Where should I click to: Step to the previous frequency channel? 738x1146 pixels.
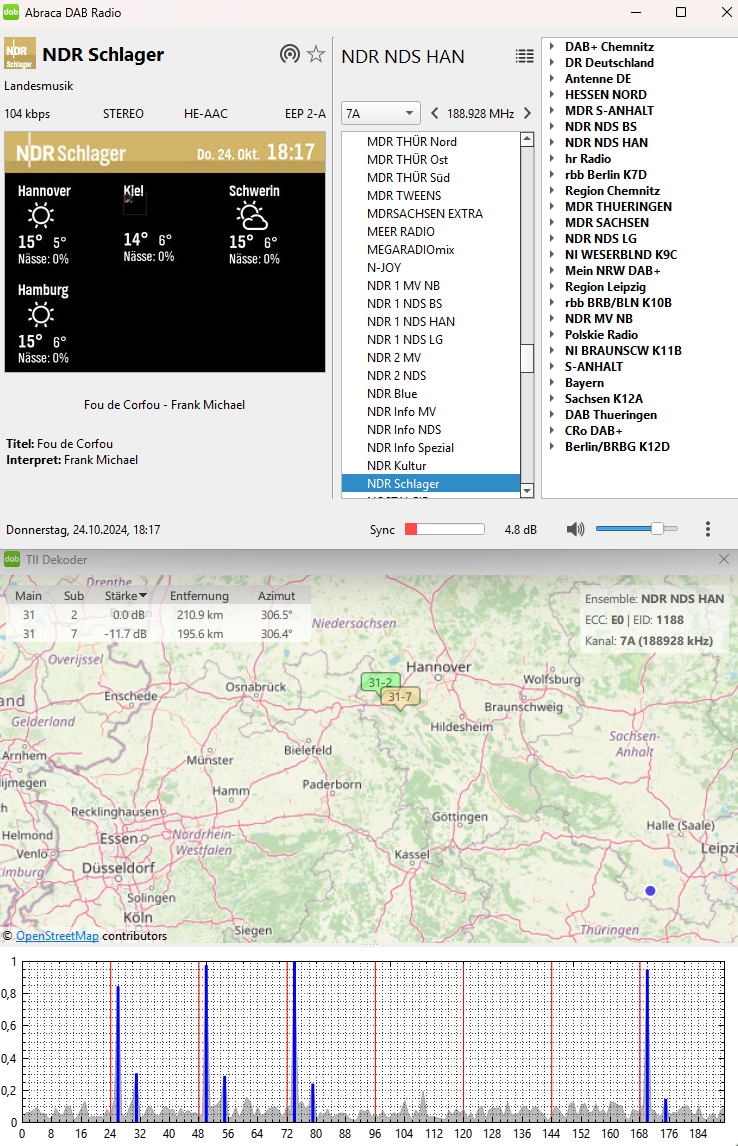[435, 113]
